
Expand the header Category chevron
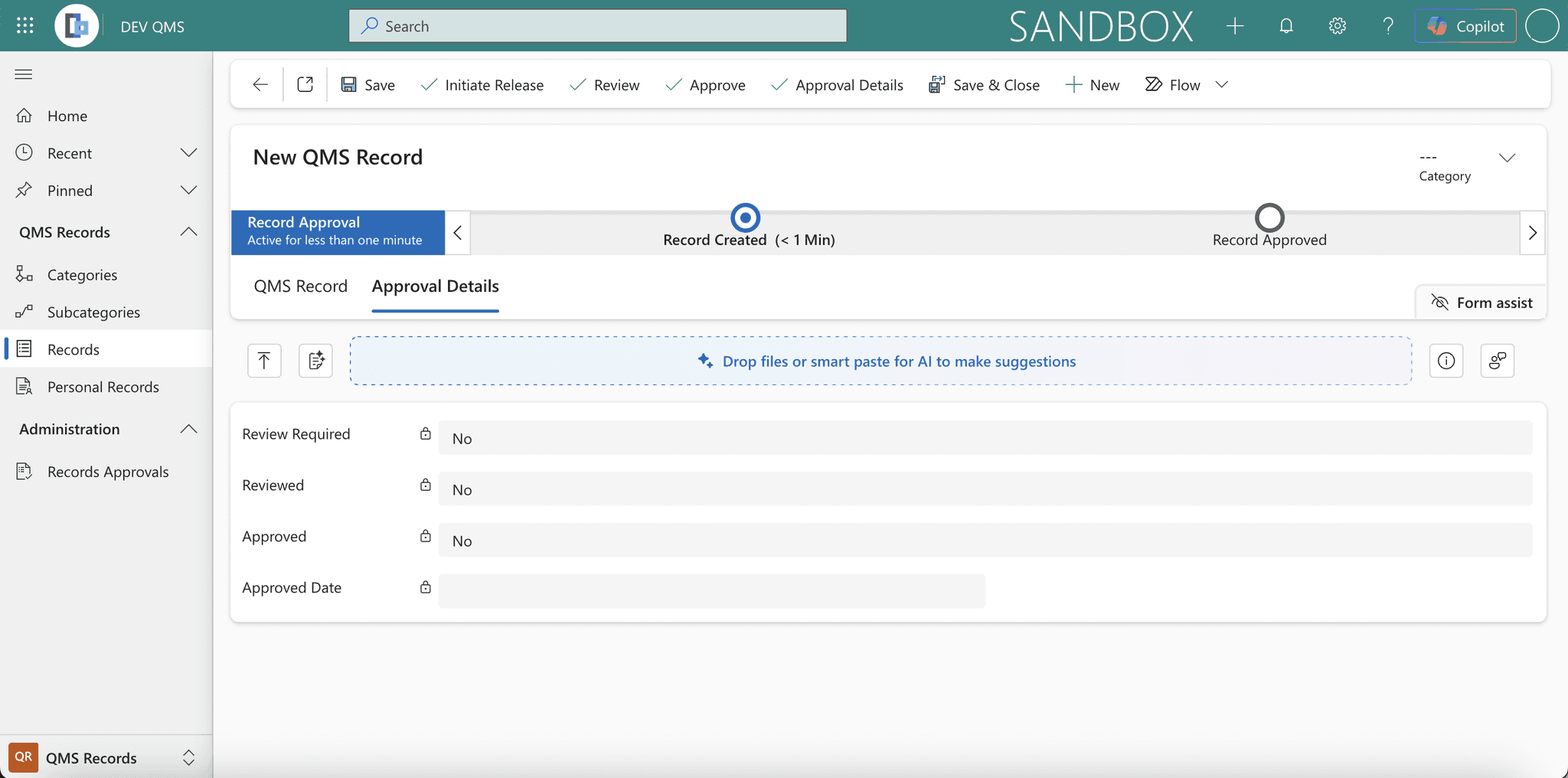click(1507, 158)
